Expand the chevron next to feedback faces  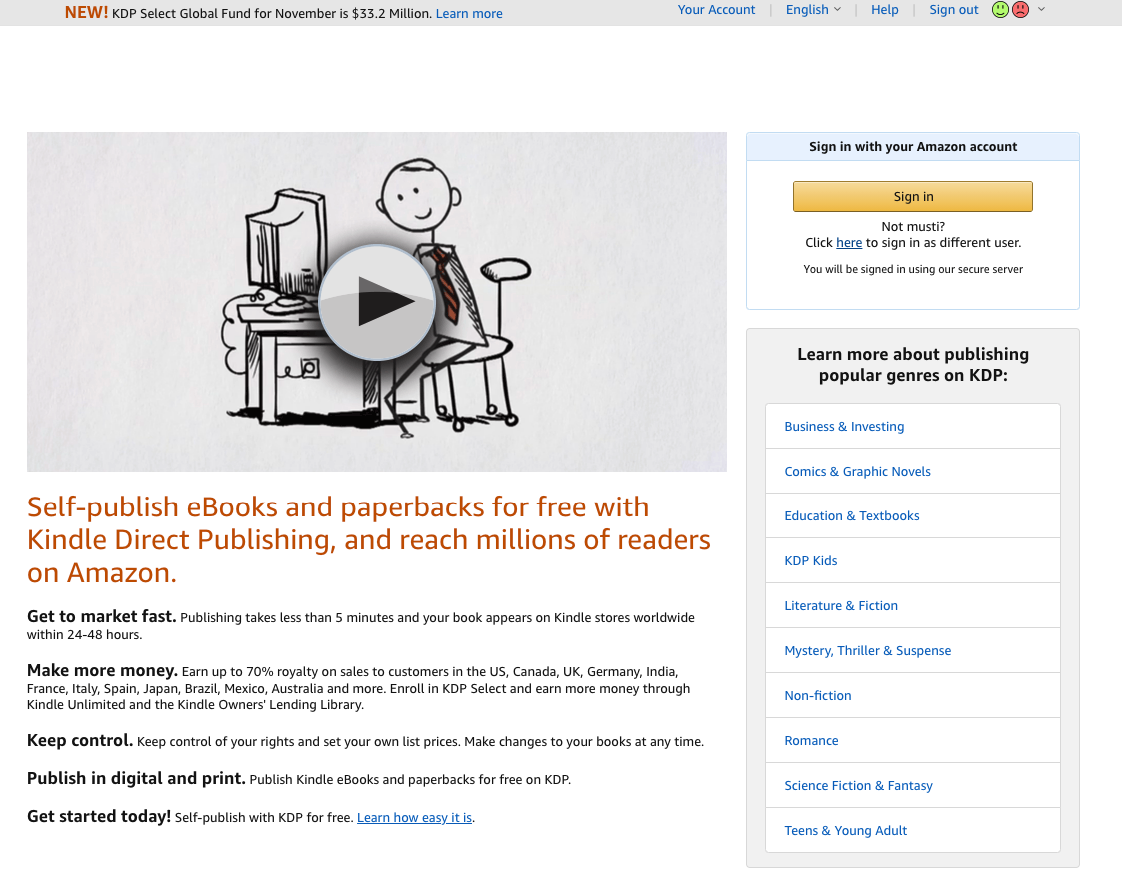1041,9
